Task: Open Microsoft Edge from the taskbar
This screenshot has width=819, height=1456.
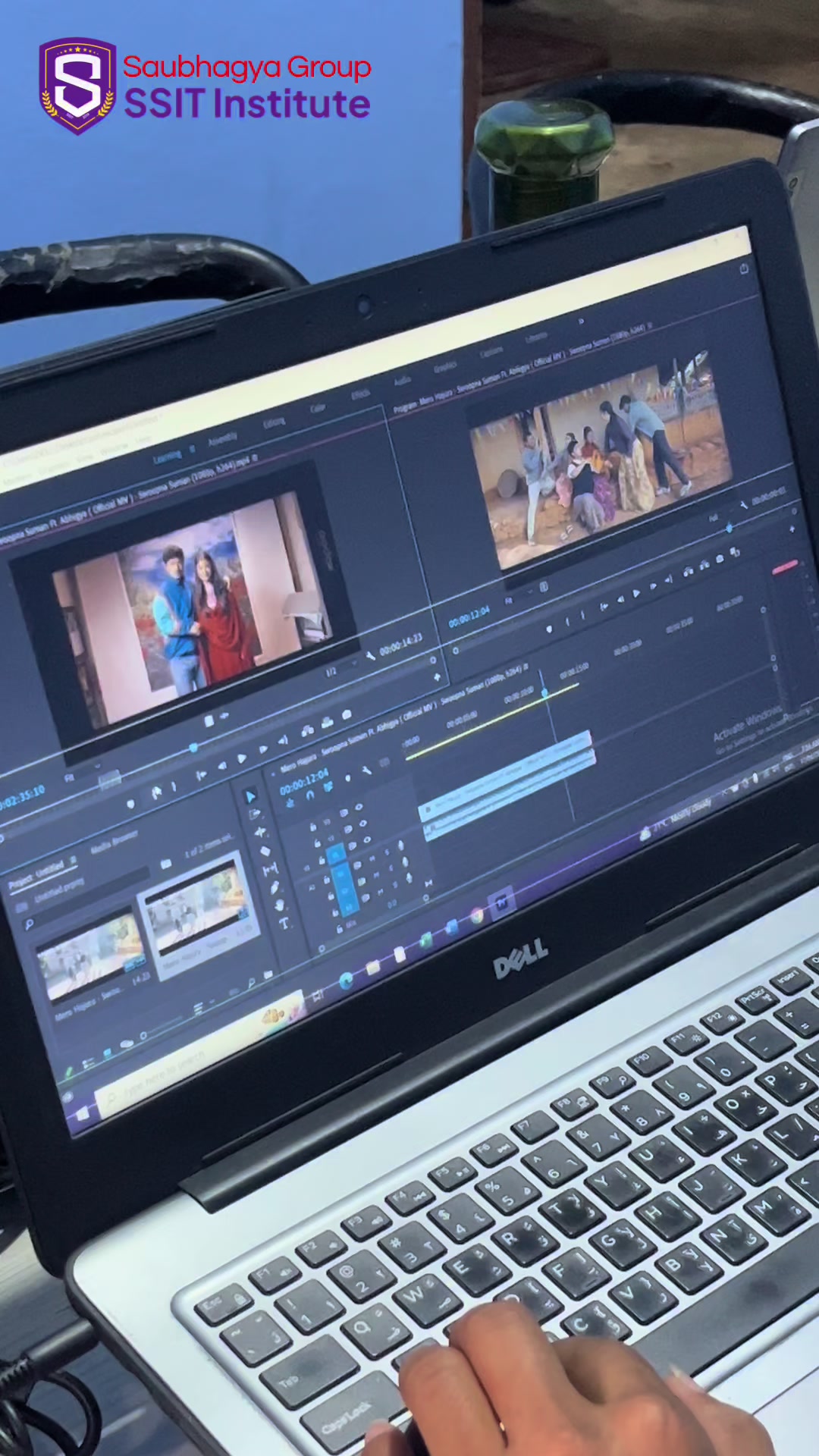Action: [x=346, y=981]
